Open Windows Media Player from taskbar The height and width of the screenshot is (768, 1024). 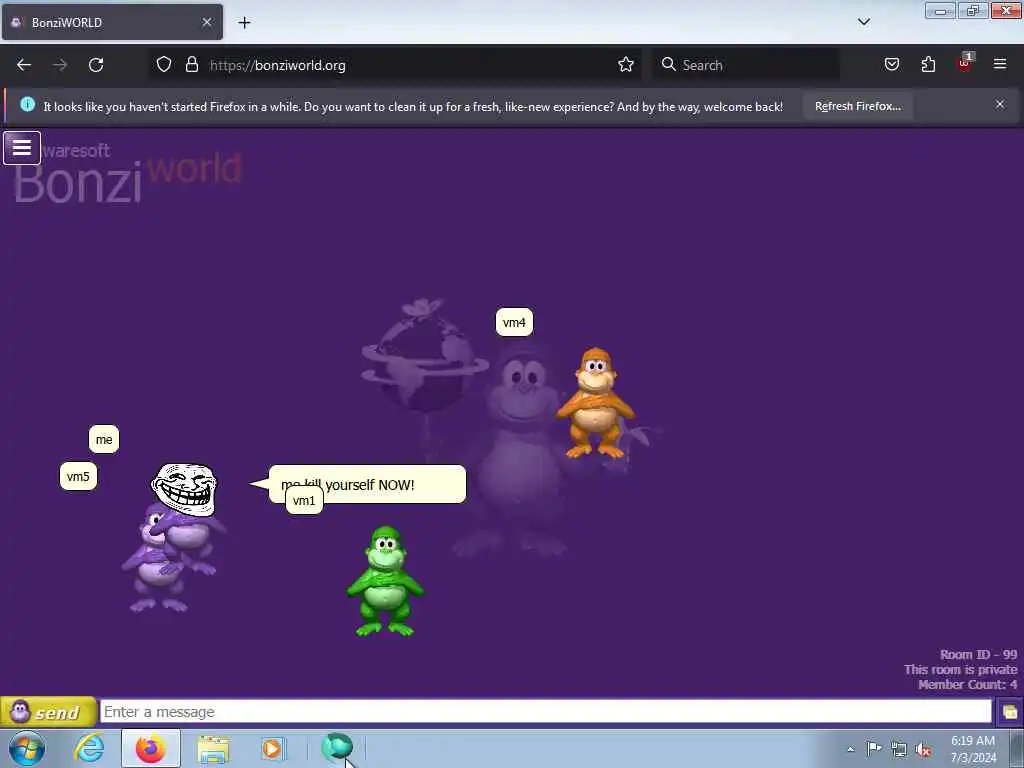(x=273, y=749)
